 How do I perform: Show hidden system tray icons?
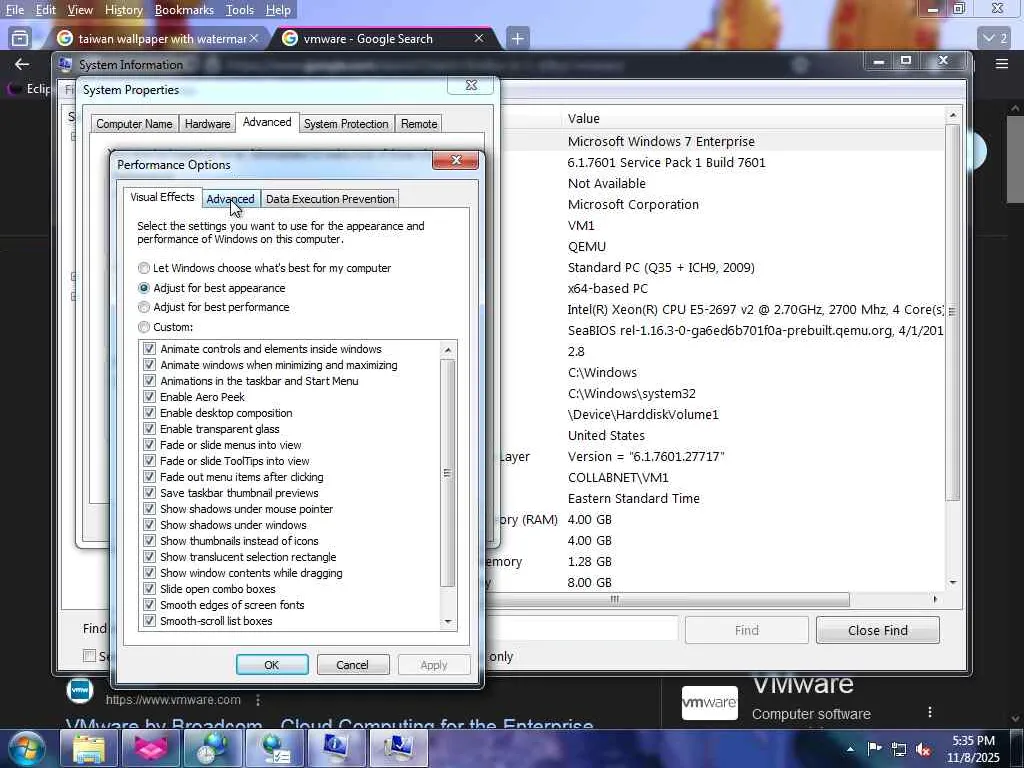tap(850, 749)
